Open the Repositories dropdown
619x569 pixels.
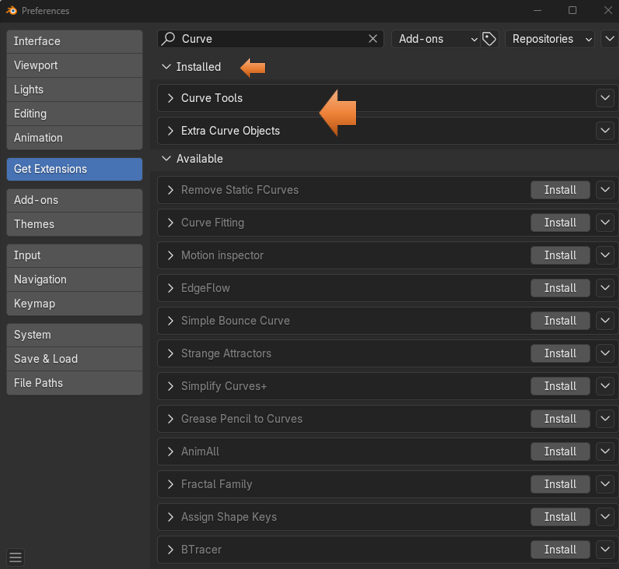[550, 39]
